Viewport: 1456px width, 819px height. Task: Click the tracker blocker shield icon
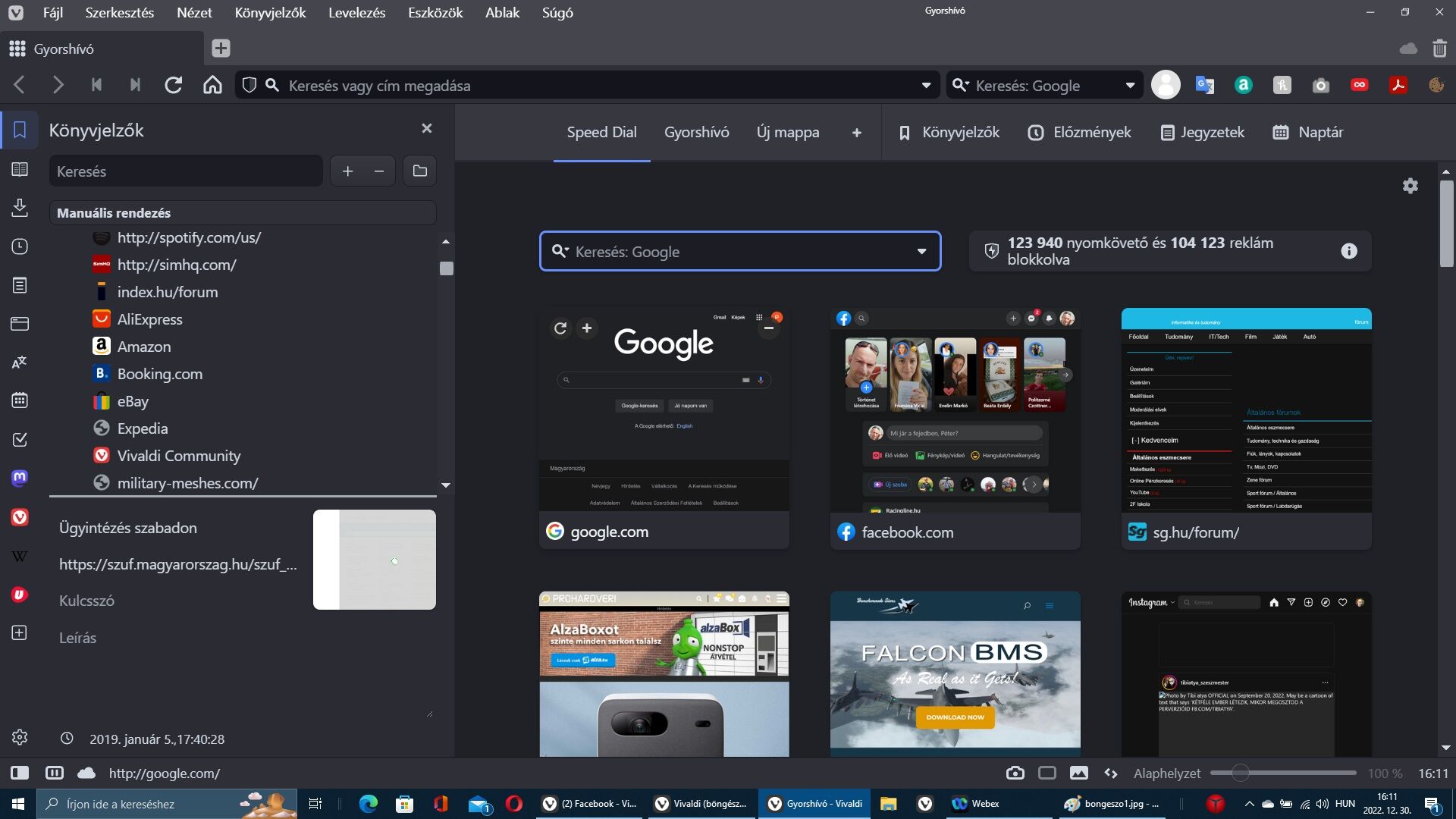click(249, 86)
